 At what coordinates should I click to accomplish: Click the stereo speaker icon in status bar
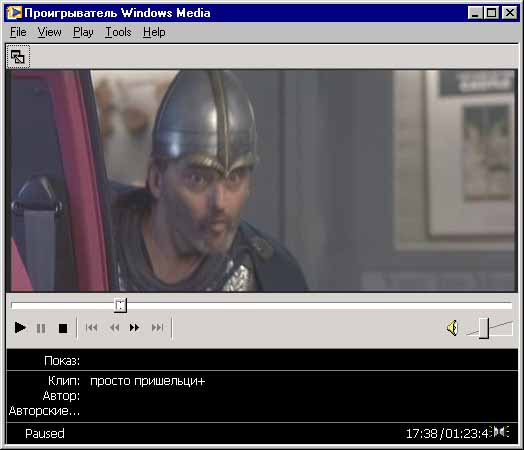coord(501,432)
